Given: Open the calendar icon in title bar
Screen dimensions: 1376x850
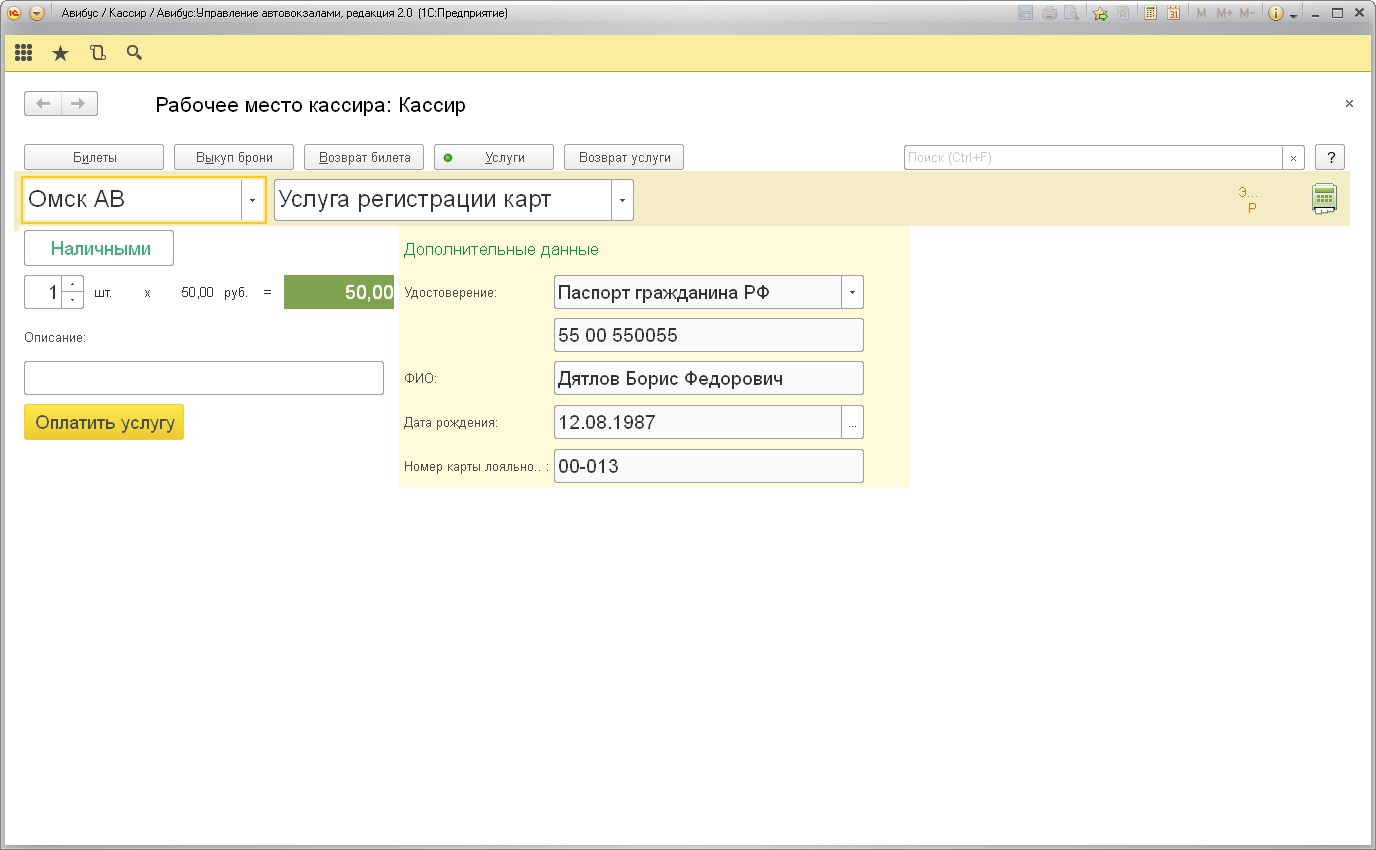Looking at the screenshot, I should coord(1173,14).
